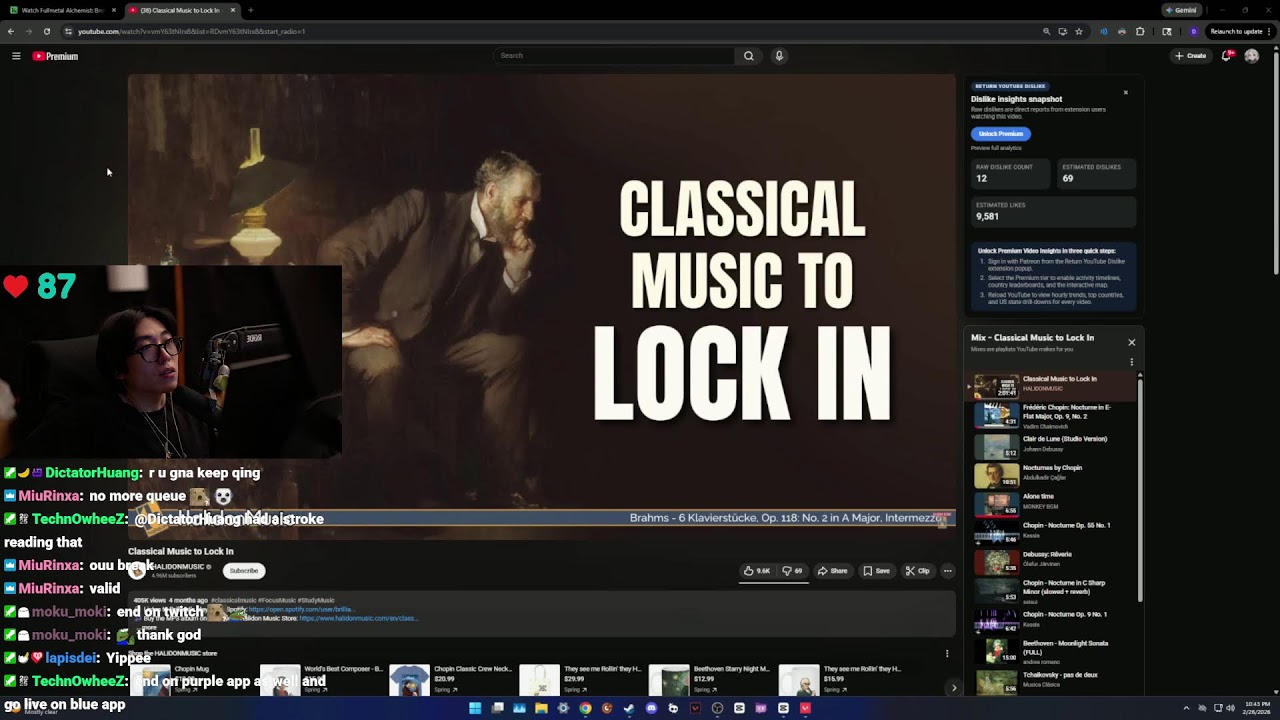Viewport: 1280px width, 720px height.
Task: Click the search magnifier button
Action: (x=748, y=56)
